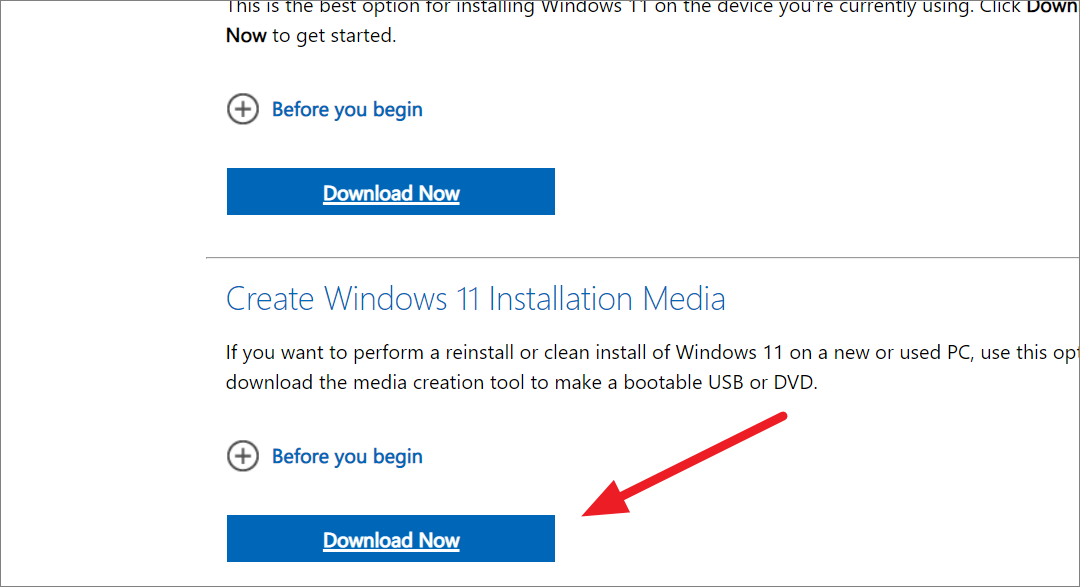Open upper Before you begin link text
The height and width of the screenshot is (587, 1080).
point(347,110)
